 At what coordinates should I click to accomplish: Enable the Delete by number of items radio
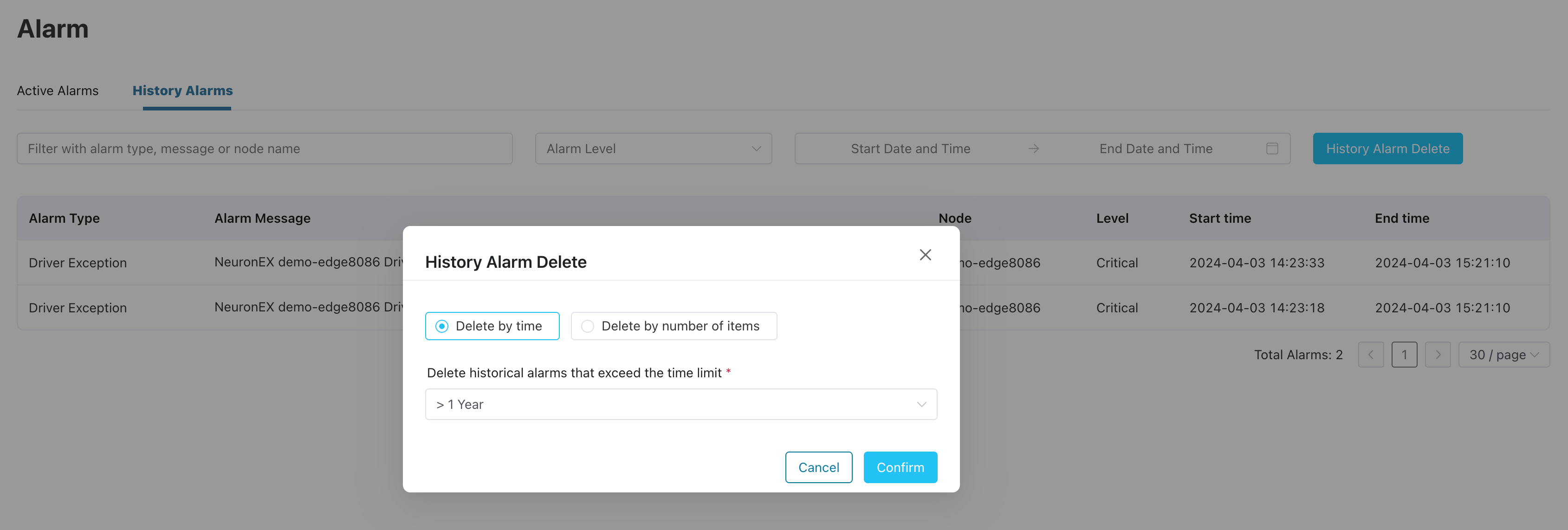pos(587,325)
